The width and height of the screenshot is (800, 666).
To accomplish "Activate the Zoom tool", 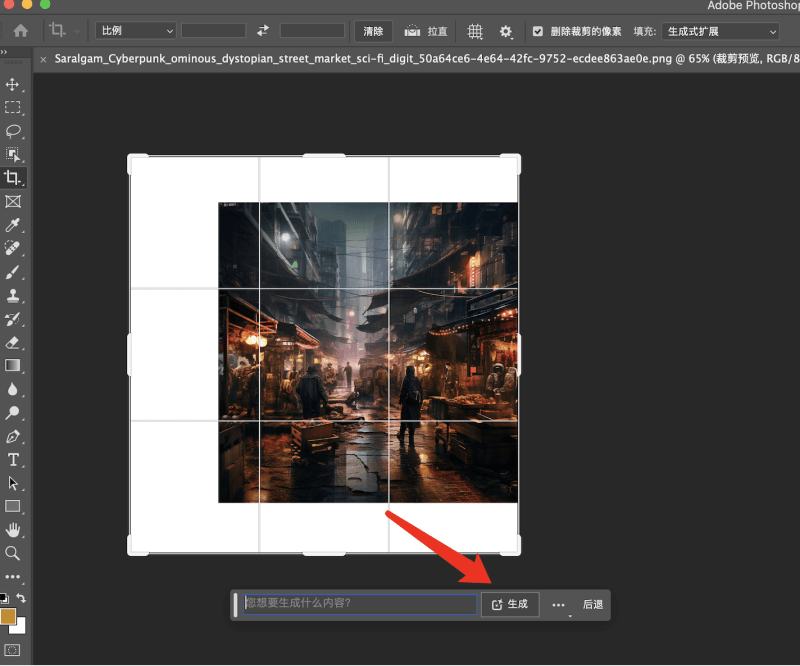I will [14, 553].
